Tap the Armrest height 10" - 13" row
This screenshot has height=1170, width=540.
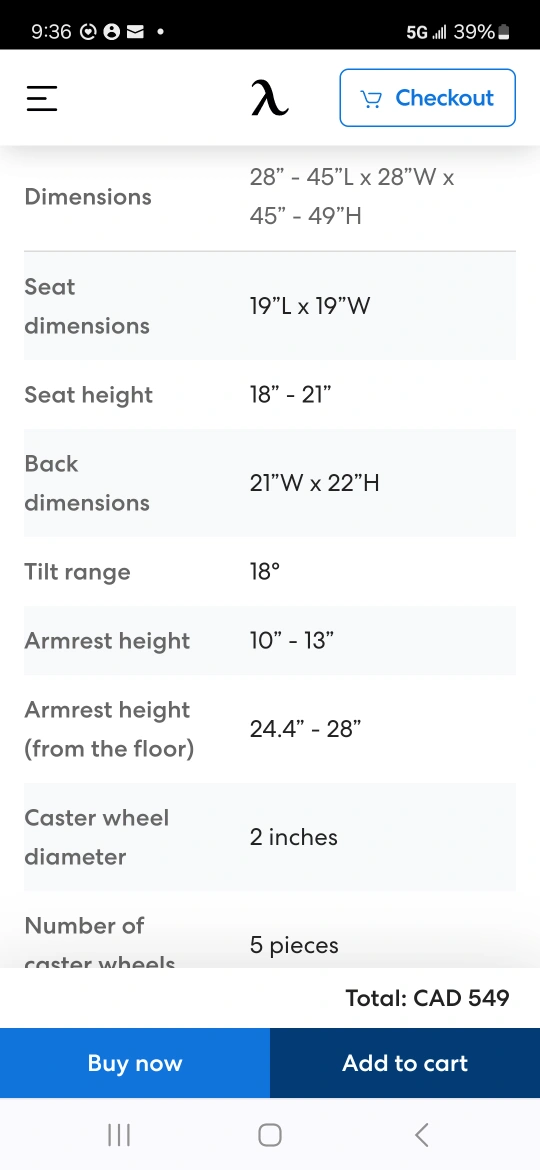tap(270, 640)
